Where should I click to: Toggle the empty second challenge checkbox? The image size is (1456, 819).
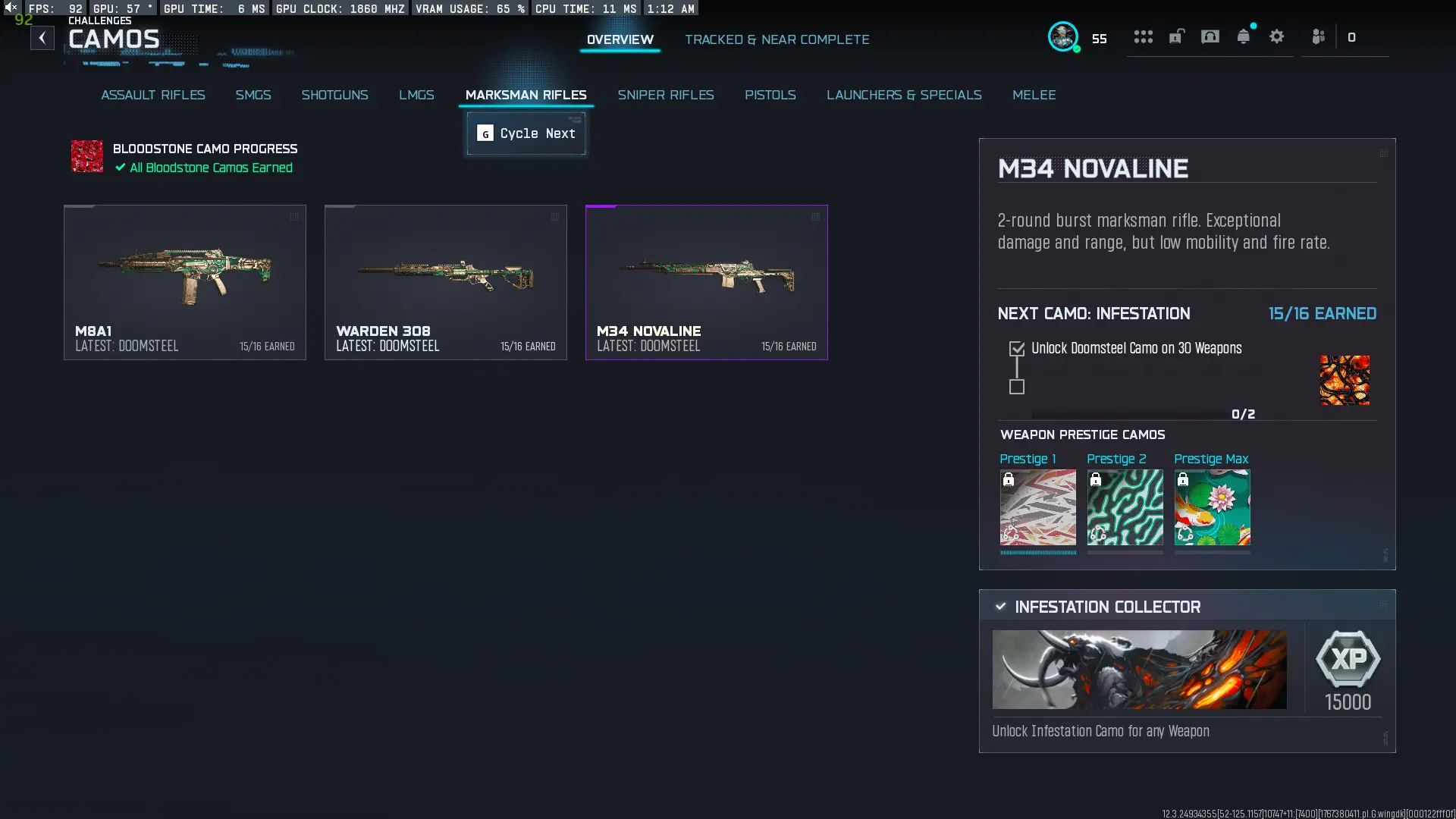pos(1017,387)
